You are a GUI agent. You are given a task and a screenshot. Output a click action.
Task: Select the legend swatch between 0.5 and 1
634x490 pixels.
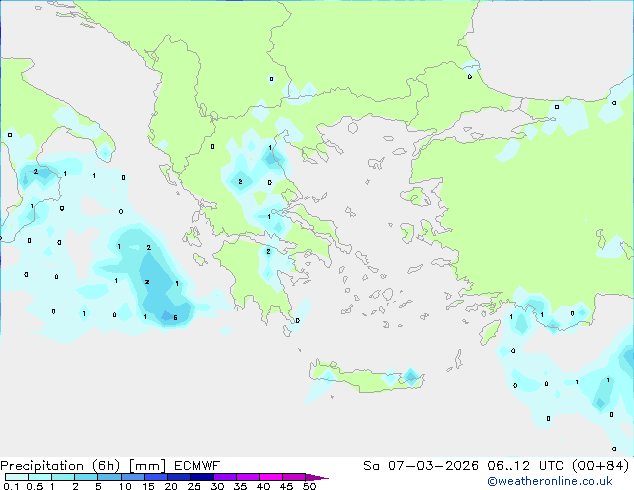tap(40, 477)
